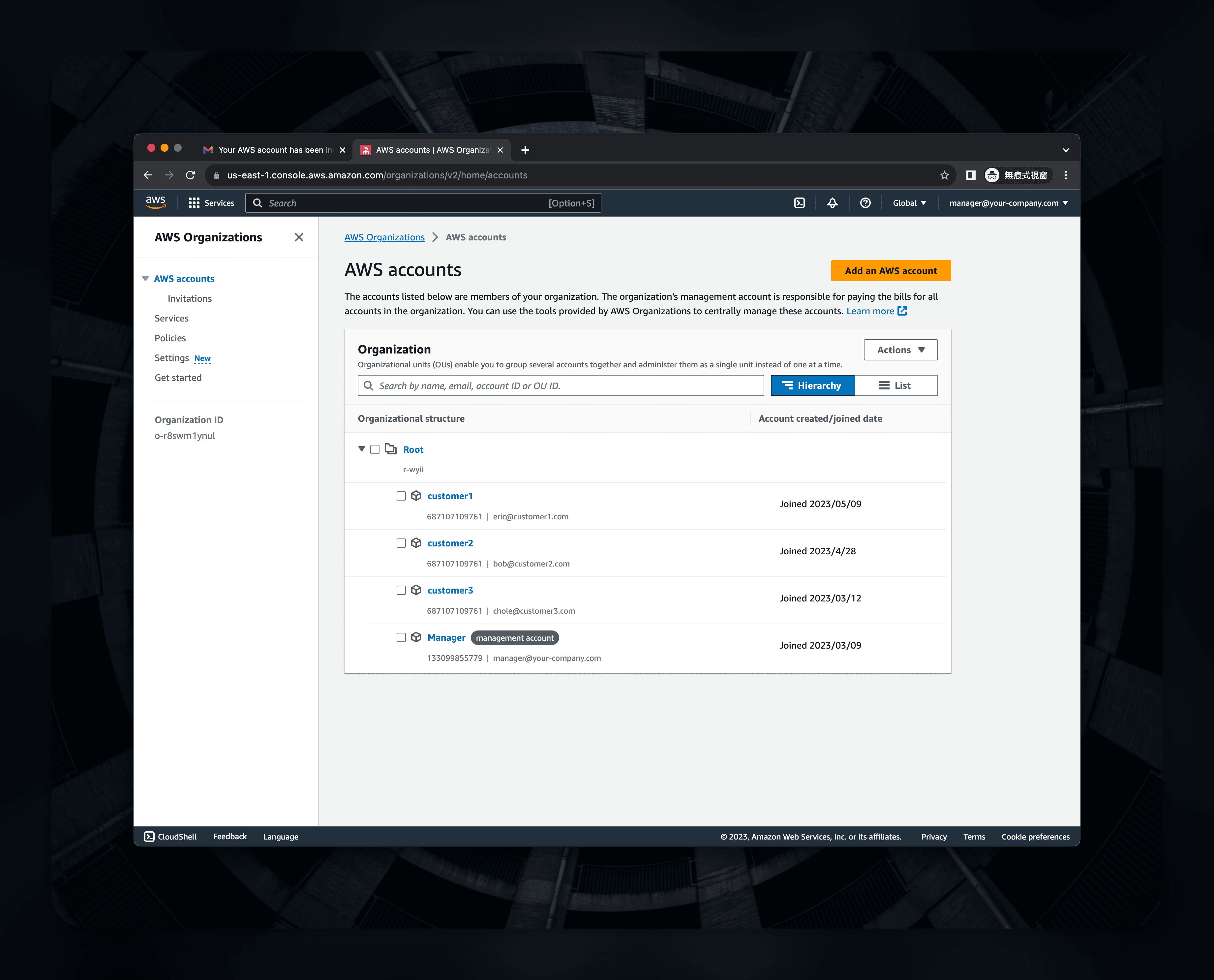Viewport: 1214px width, 980px height.
Task: Open the Actions dropdown
Action: [x=901, y=350]
